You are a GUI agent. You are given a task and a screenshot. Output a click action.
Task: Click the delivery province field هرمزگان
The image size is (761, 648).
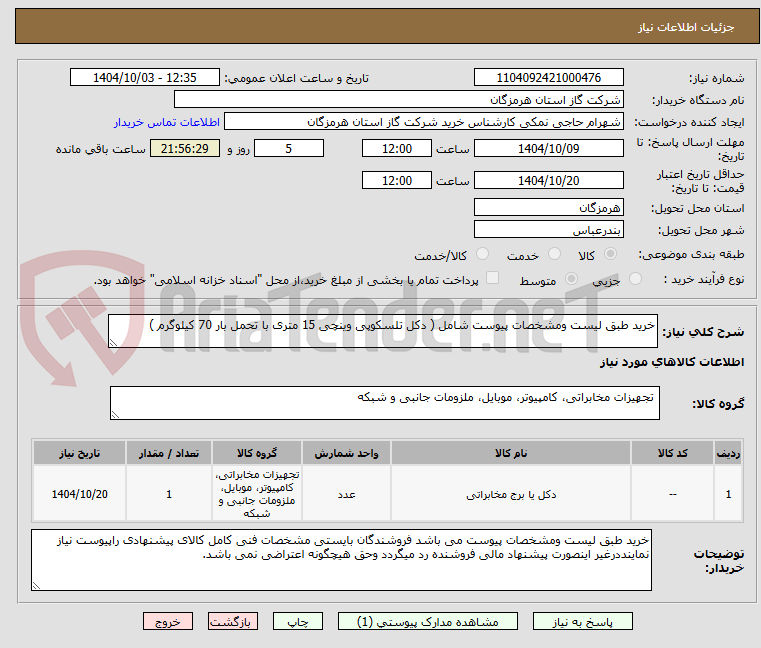click(548, 207)
